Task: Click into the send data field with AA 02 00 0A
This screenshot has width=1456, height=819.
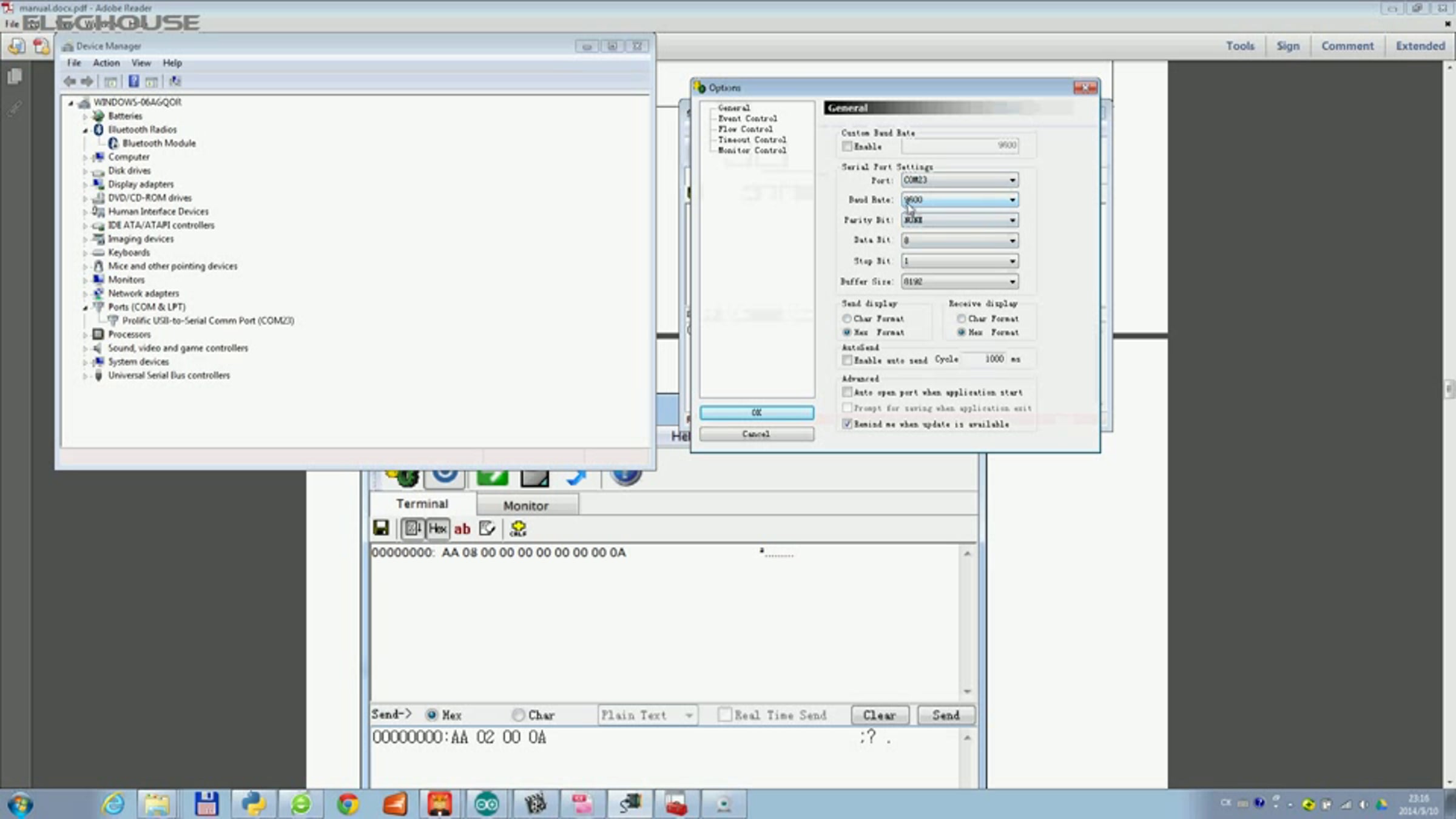Action: coord(665,758)
